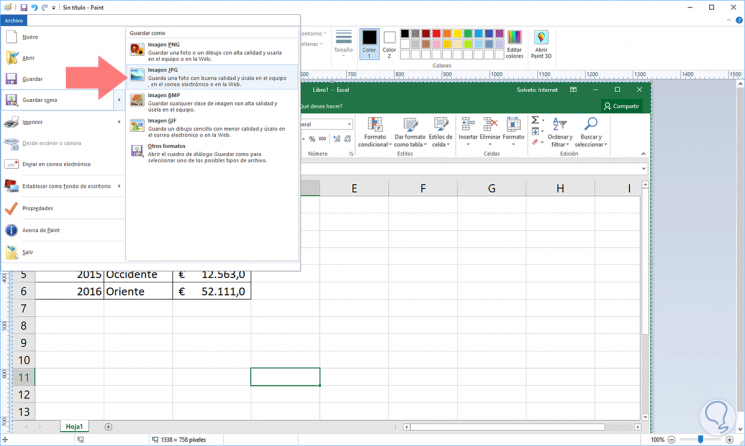Click the Compartir button in Excel
Viewport: 745px width, 446px height.
coord(621,106)
